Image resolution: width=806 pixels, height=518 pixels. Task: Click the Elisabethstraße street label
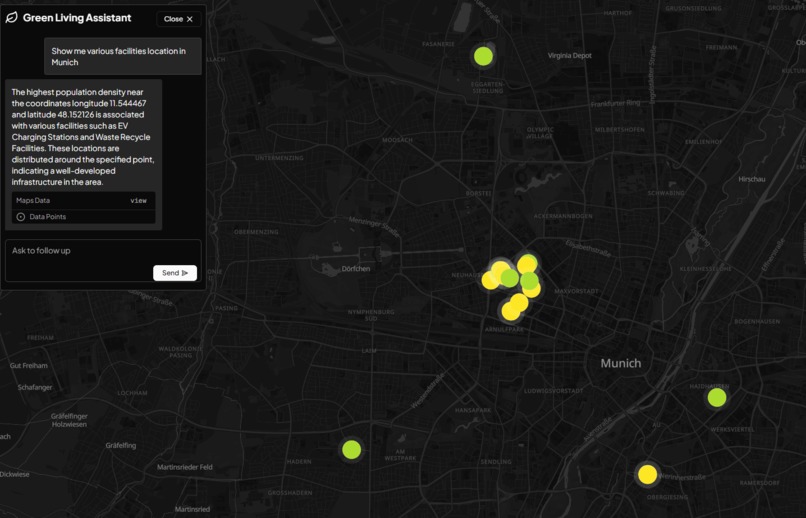[588, 249]
